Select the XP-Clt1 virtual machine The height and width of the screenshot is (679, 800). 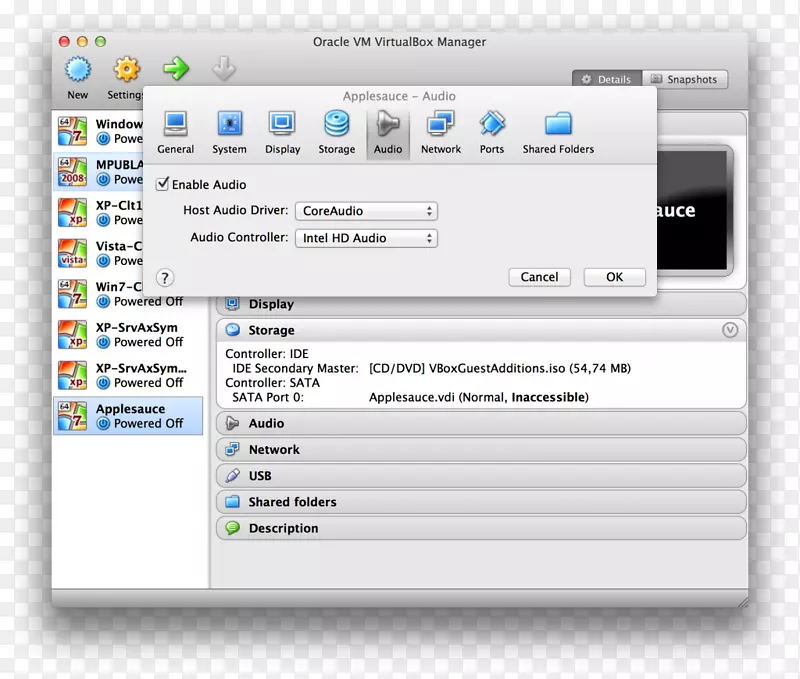pyautogui.click(x=98, y=212)
